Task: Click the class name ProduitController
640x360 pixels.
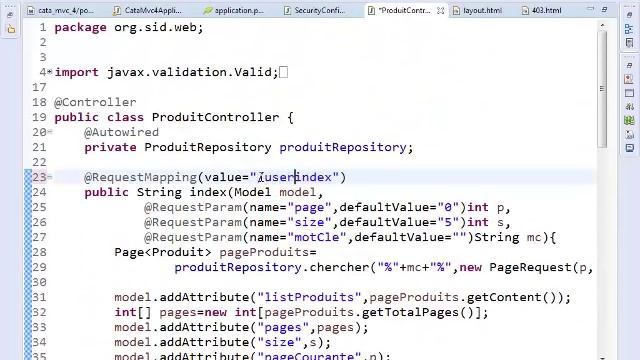Action: coord(216,118)
